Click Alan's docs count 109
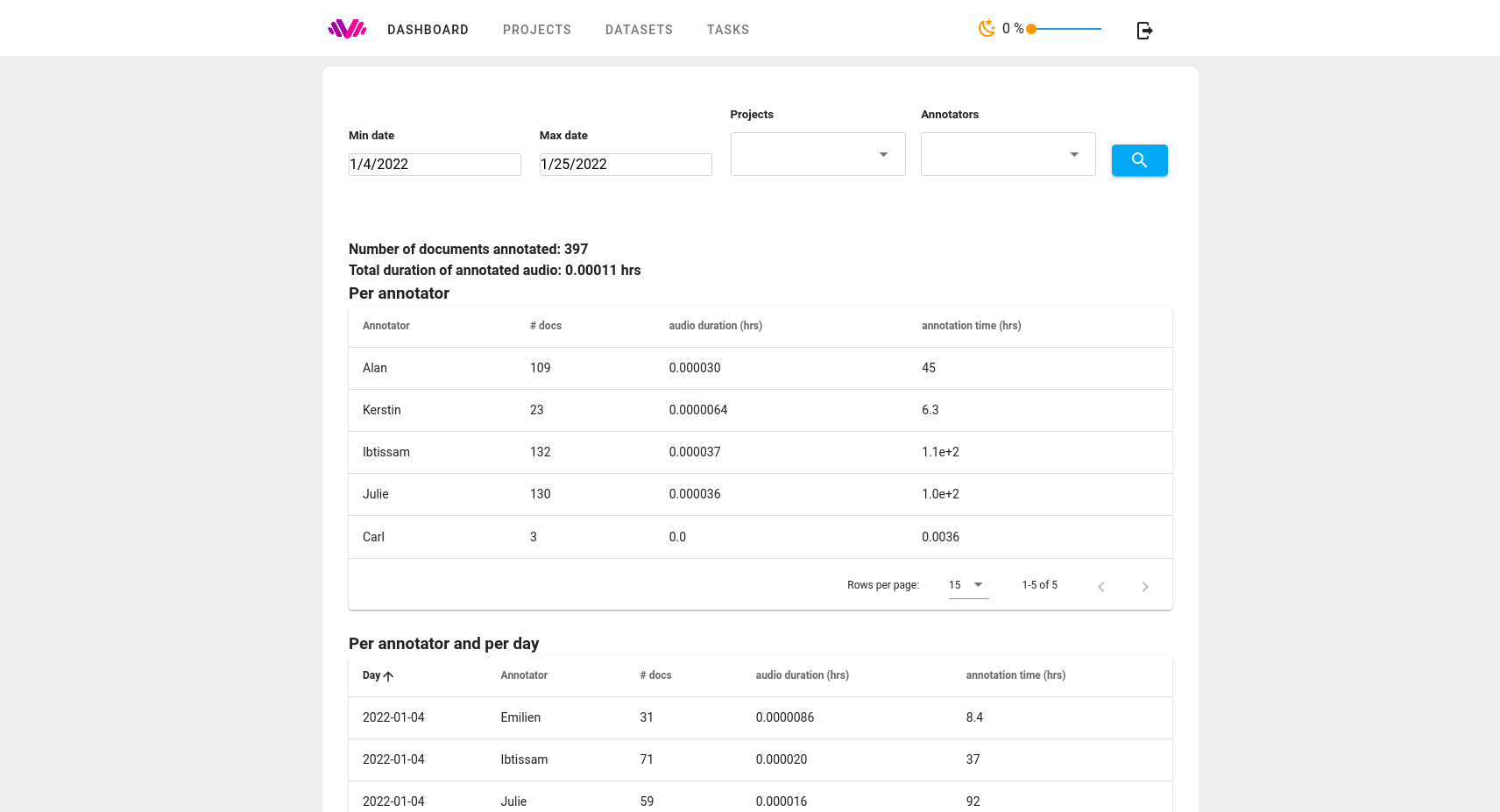Viewport: 1500px width, 812px height. (541, 368)
